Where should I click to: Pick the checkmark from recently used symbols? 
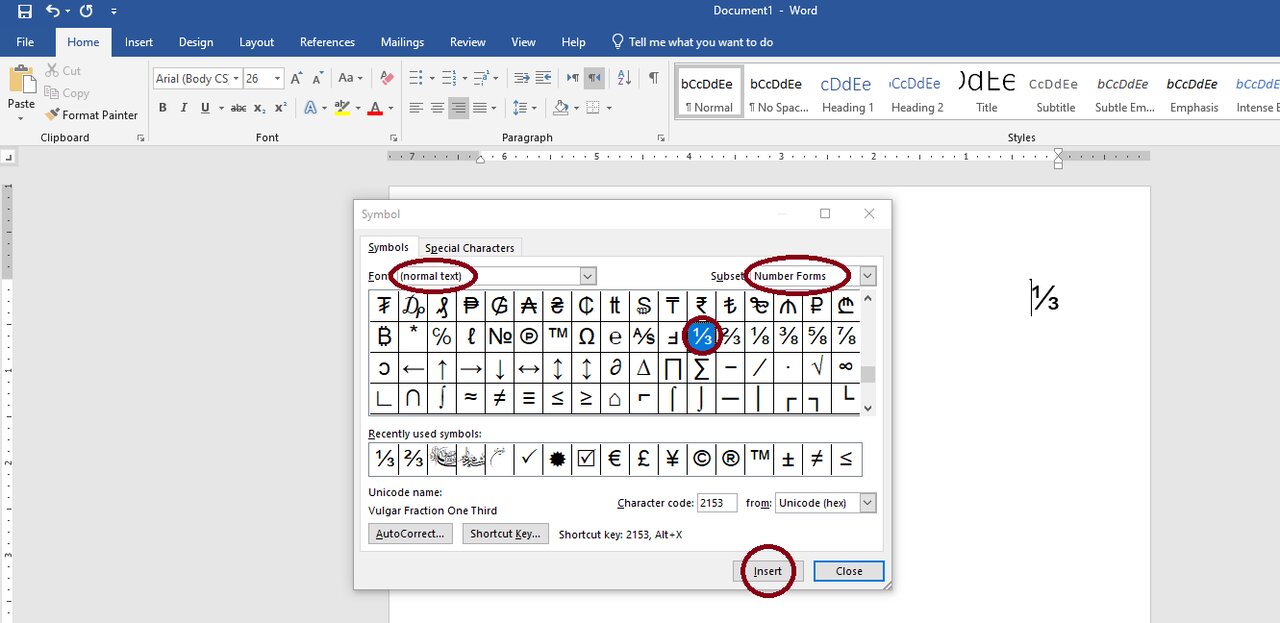coord(528,459)
